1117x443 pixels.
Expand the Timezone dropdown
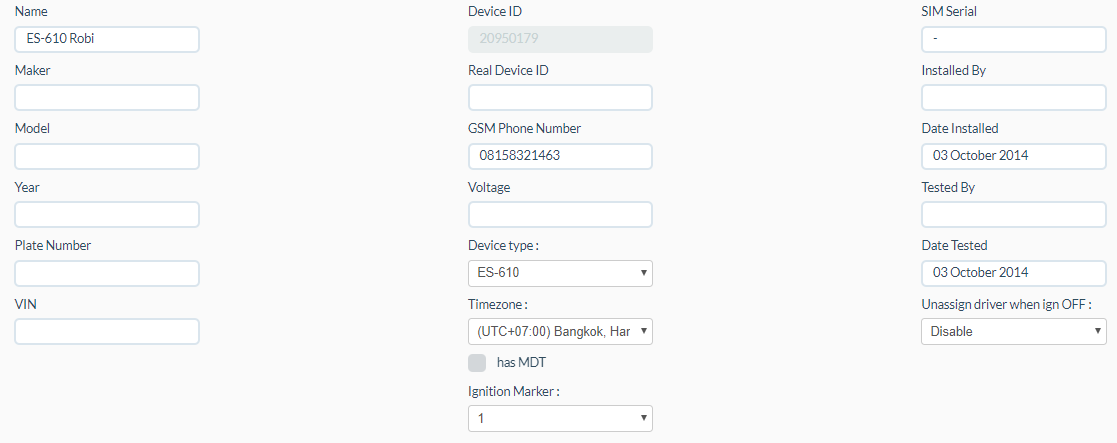[x=560, y=331]
